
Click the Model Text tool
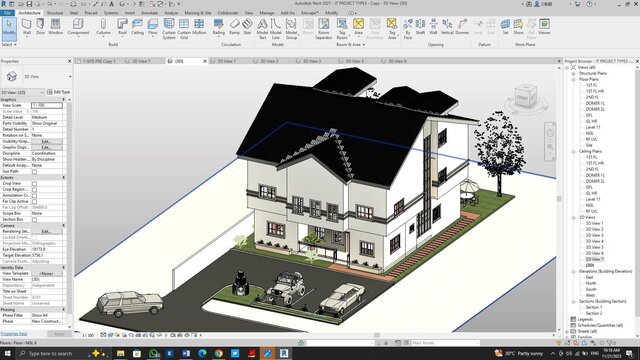tap(262, 29)
